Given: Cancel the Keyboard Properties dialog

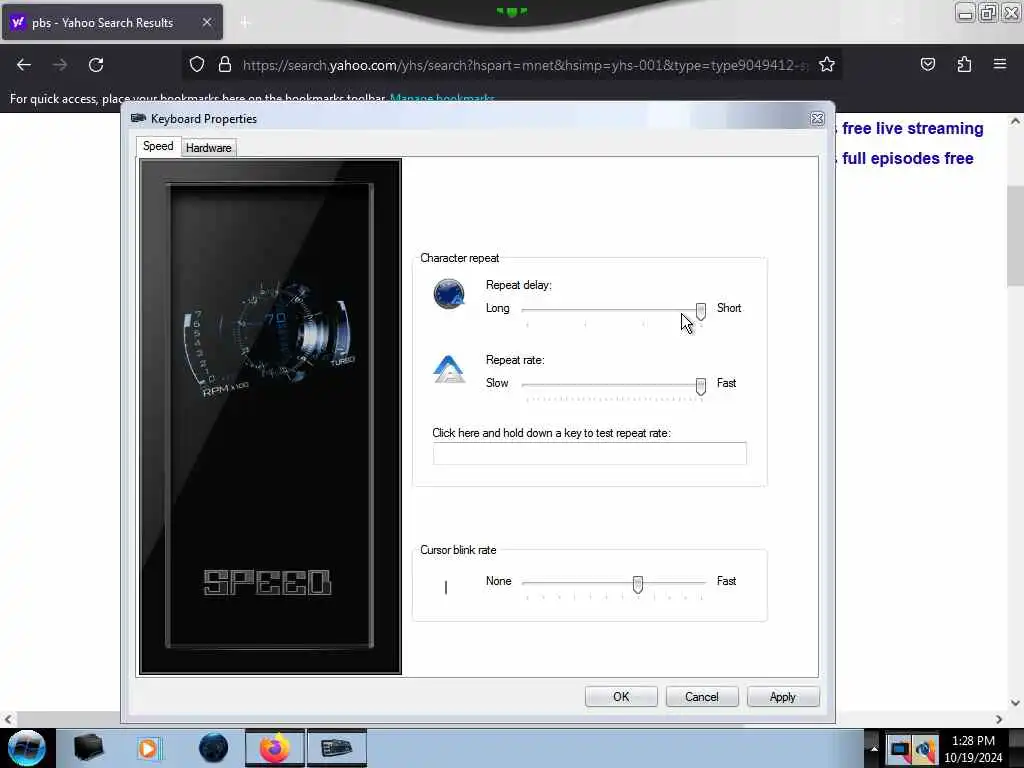Looking at the screenshot, I should (x=701, y=697).
